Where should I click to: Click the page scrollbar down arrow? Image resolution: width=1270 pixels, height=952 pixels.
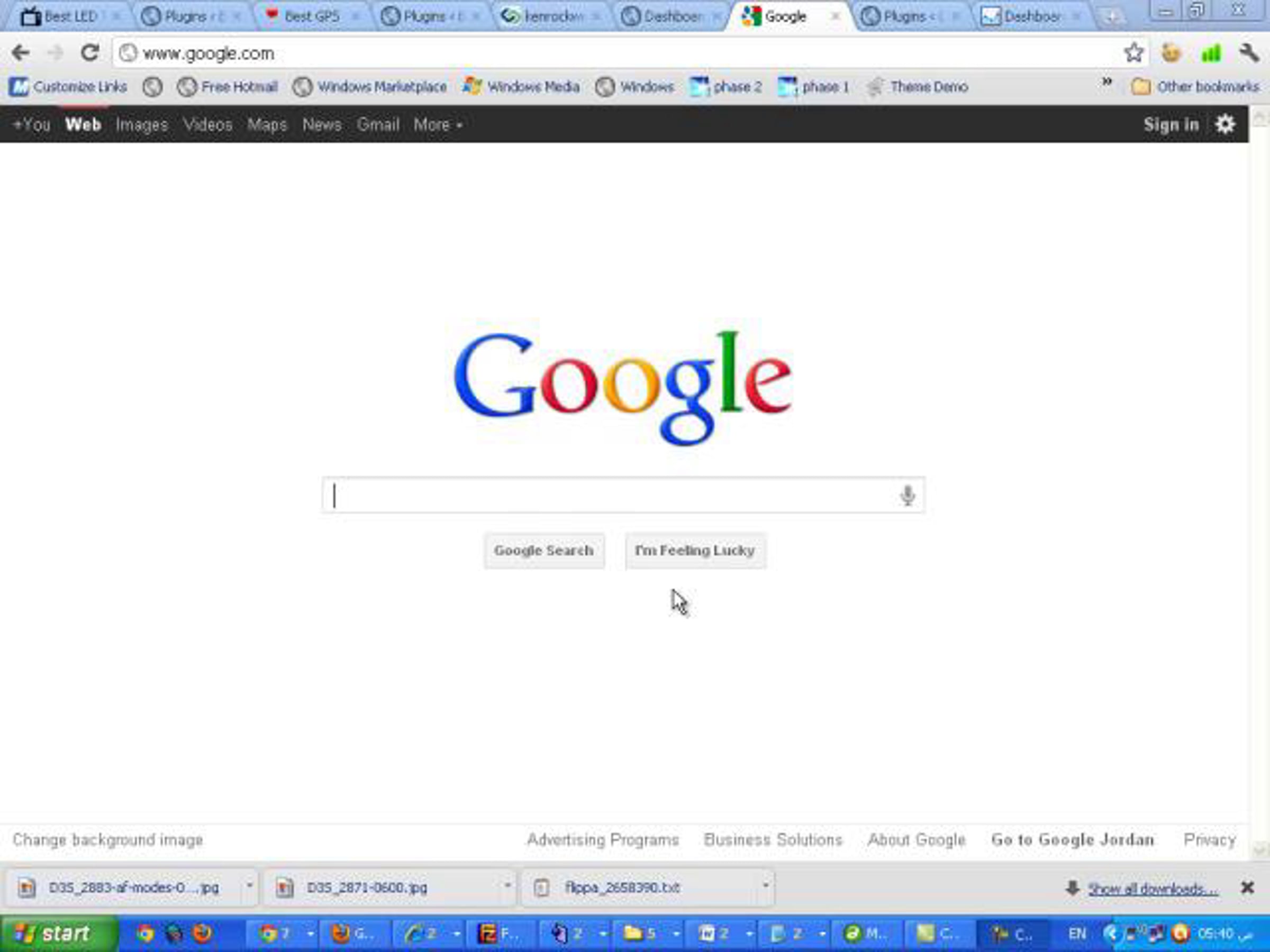(x=1259, y=850)
